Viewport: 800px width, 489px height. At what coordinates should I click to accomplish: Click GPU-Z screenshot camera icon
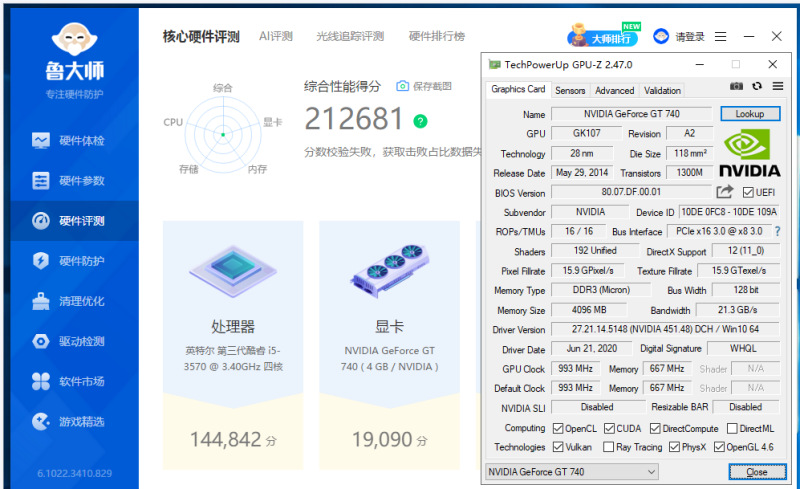pos(736,86)
